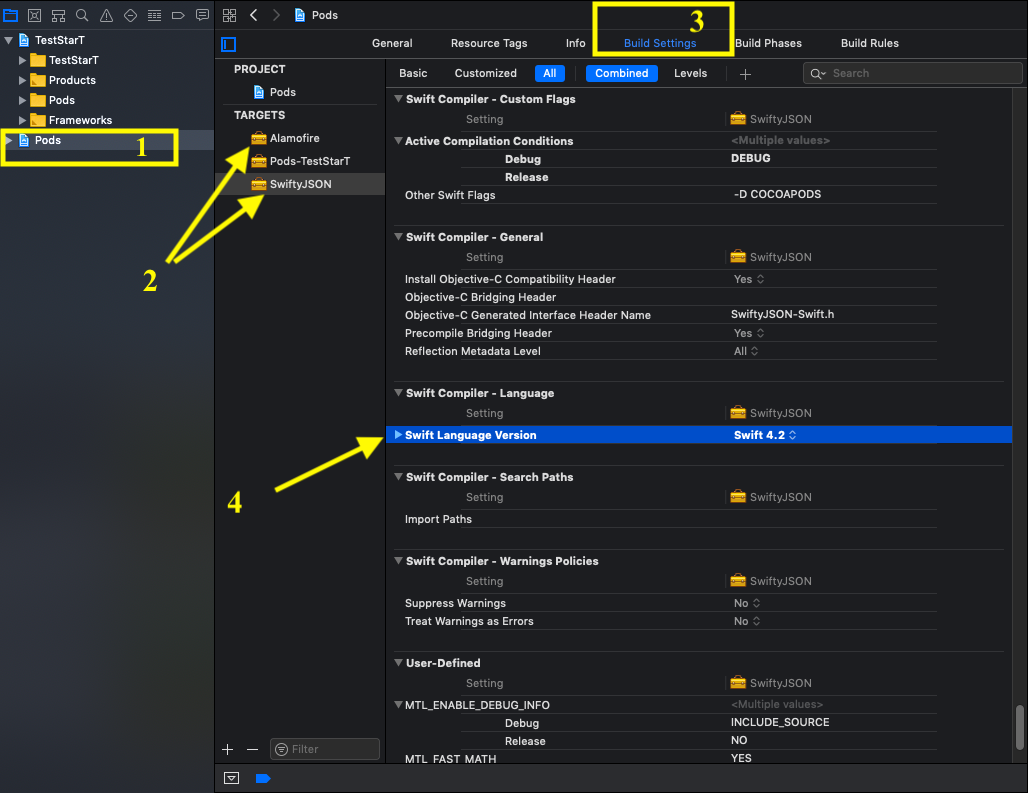Add a new target with plus button

click(227, 749)
